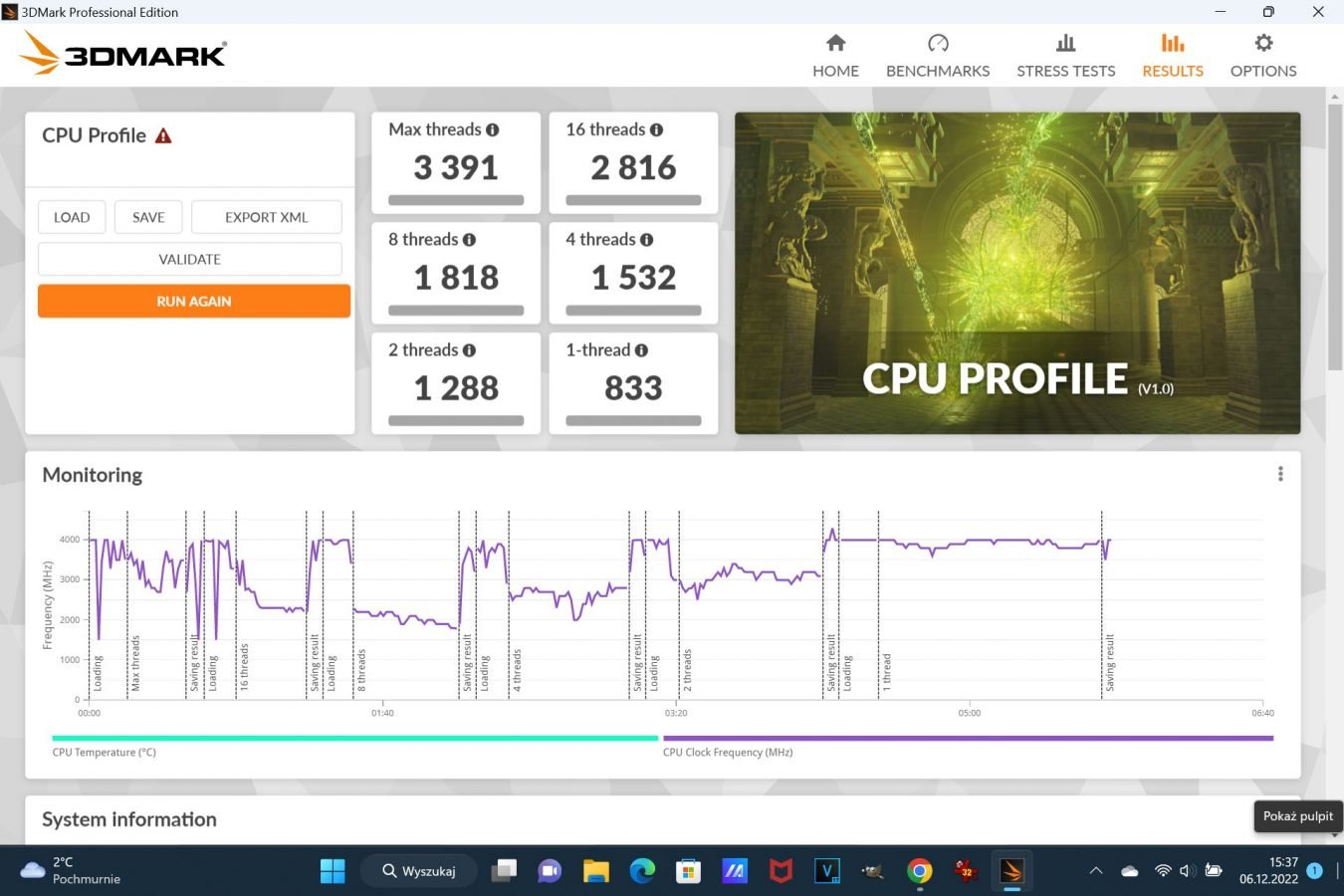
Task: Open the BENCHMARKS tab
Action: [938, 56]
